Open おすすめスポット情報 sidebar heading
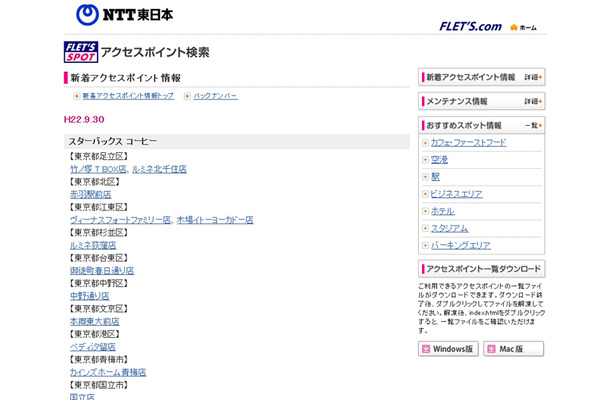Viewport: 610px width, 400px height. click(x=482, y=125)
